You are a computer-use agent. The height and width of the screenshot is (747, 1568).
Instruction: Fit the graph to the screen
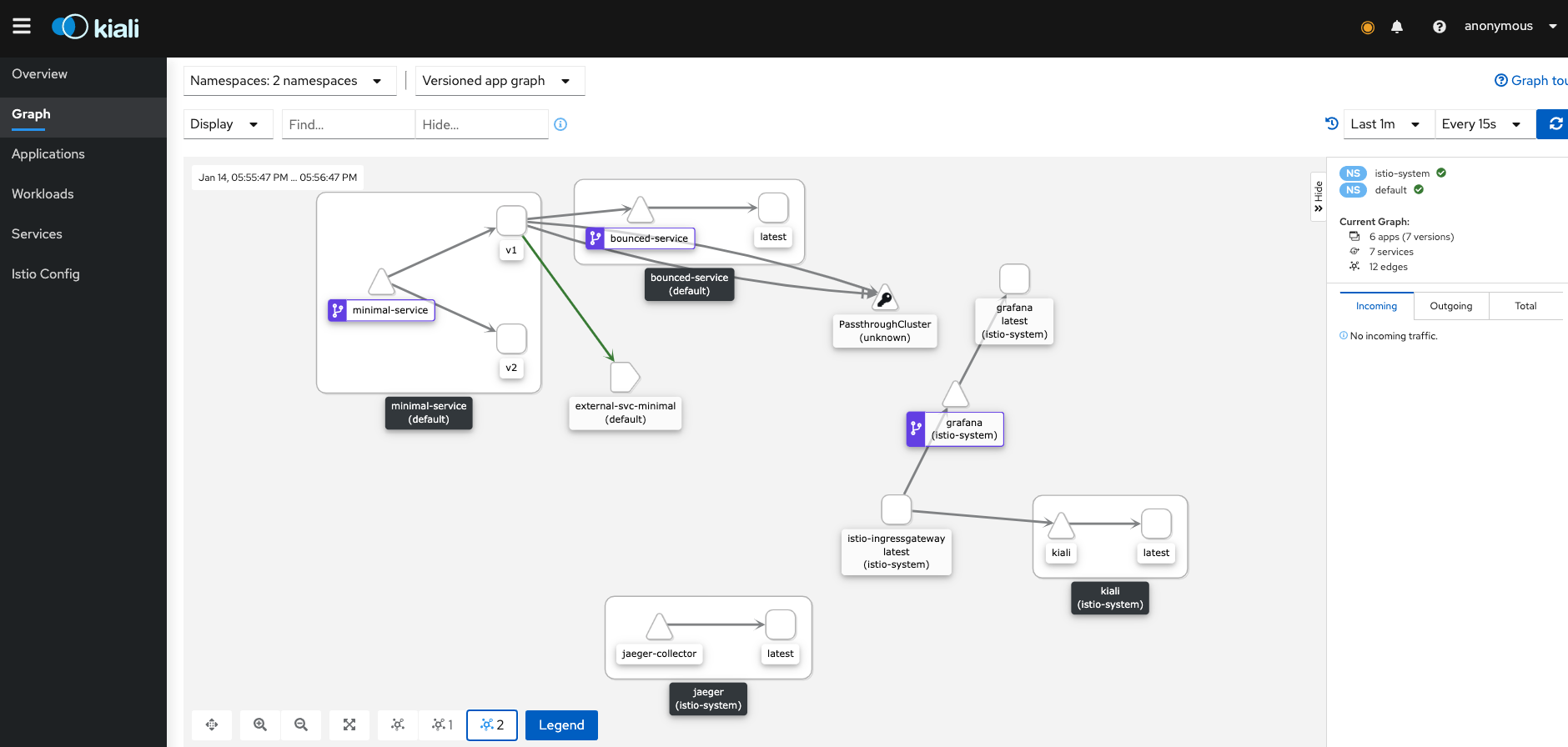[349, 724]
